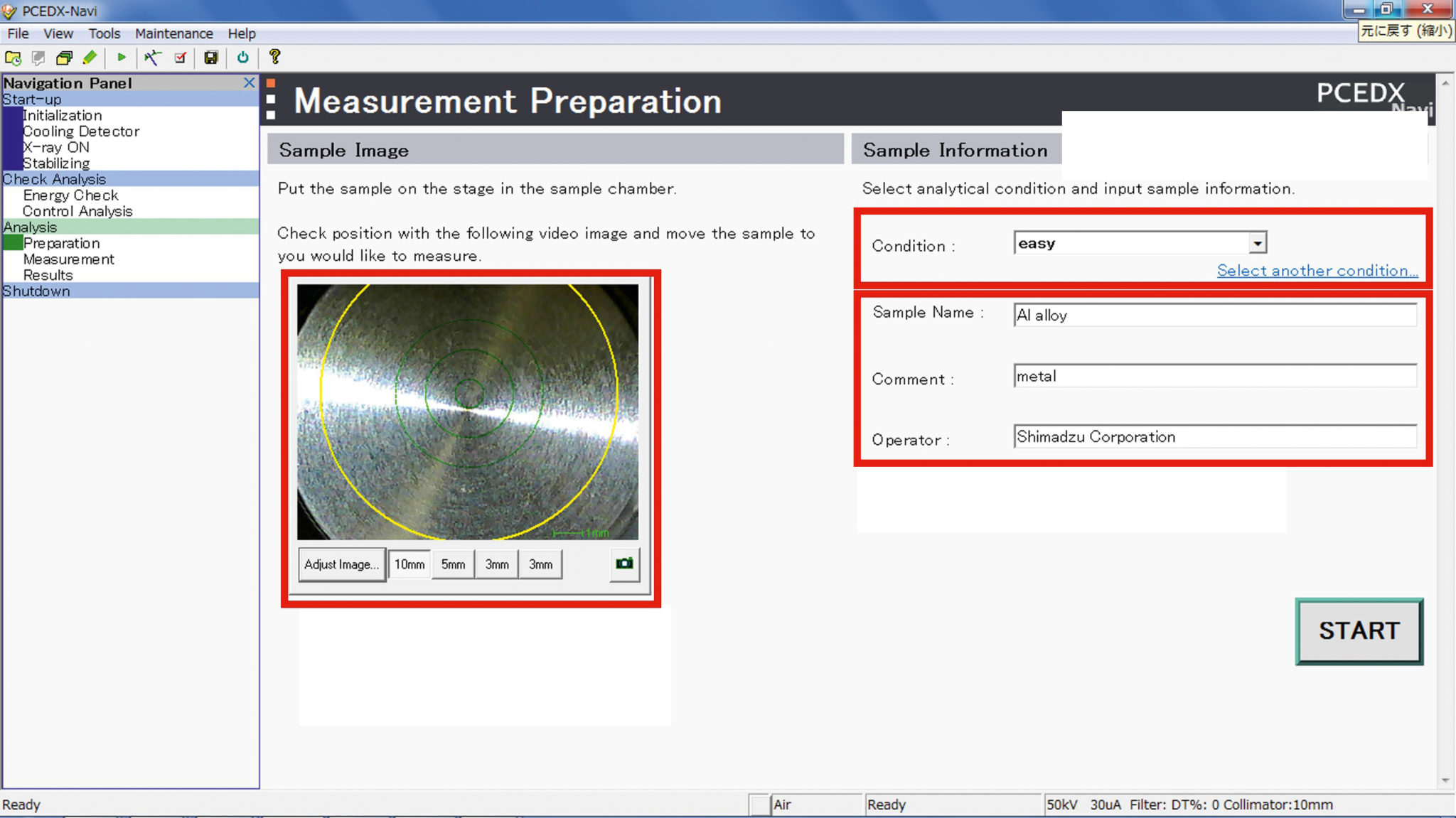Click the folder with clock toolbar icon
The width and height of the screenshot is (1456, 818).
[x=13, y=58]
